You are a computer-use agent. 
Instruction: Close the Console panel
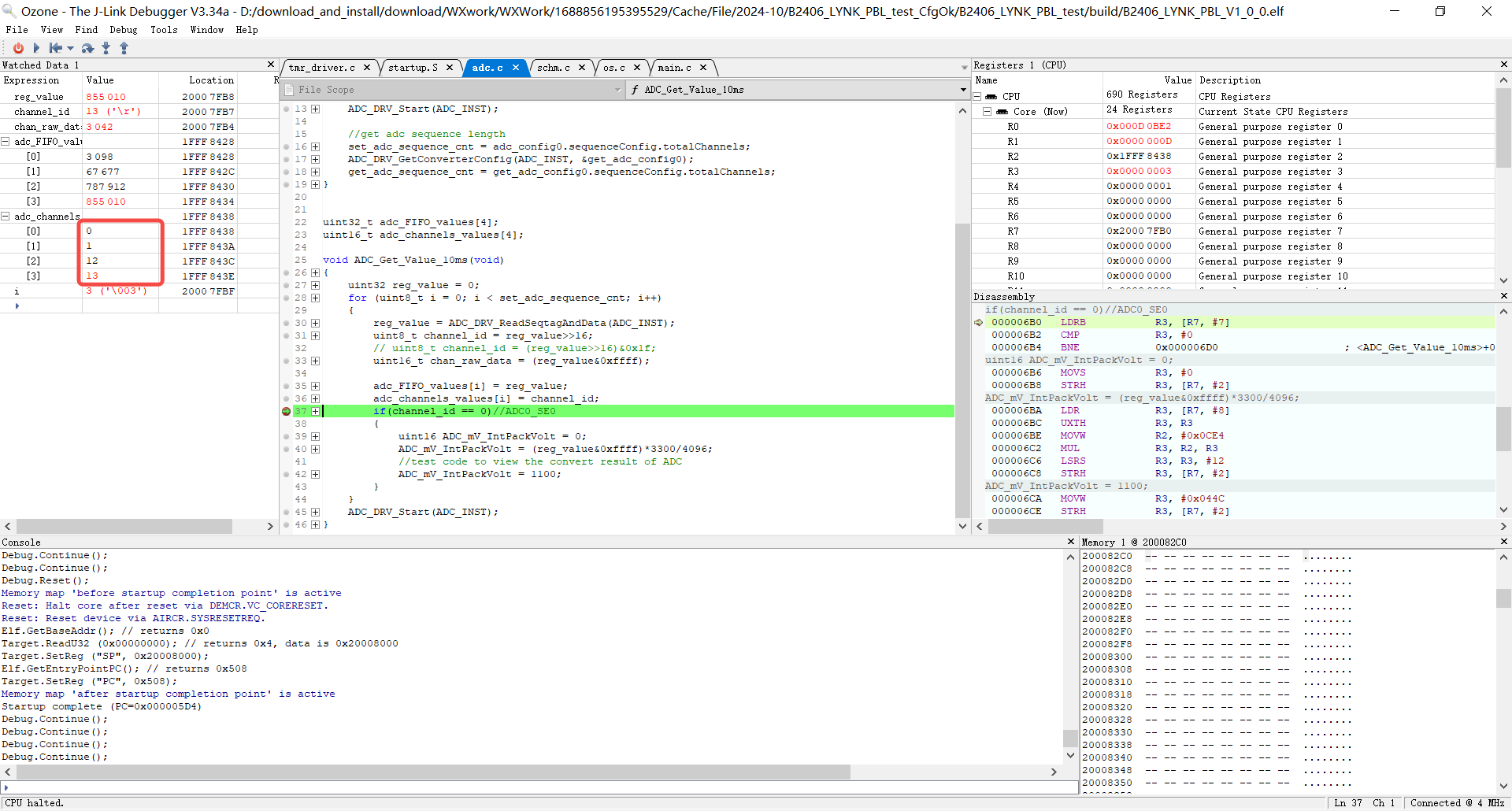tap(1071, 542)
